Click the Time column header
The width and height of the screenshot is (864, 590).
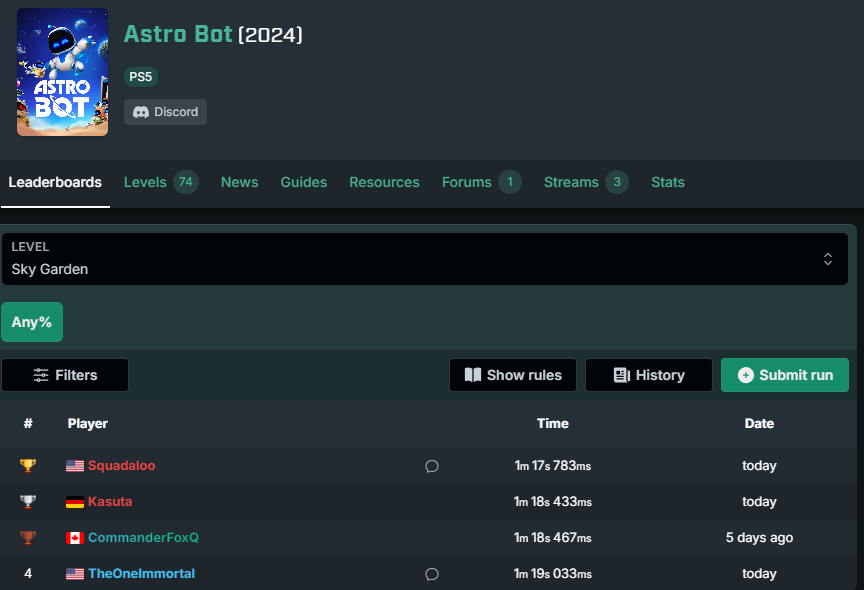point(553,423)
